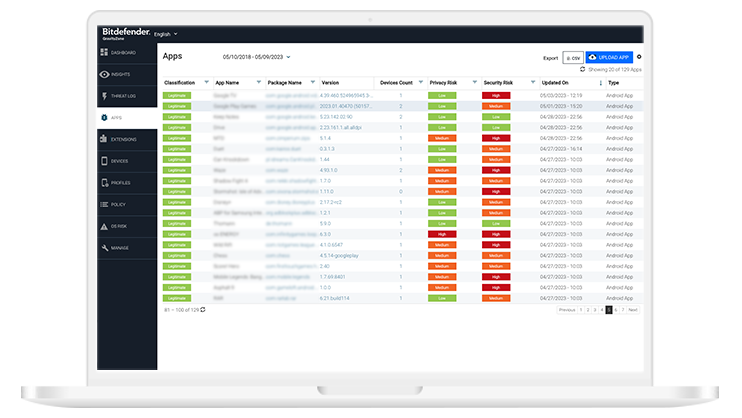Click the Upload App button
The height and width of the screenshot is (418, 742).
pos(609,58)
